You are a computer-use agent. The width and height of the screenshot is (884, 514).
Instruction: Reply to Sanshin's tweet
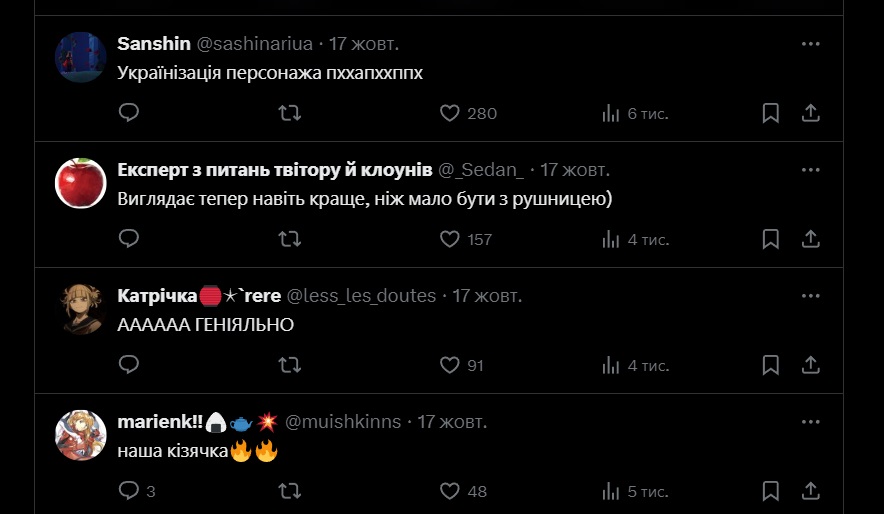[x=129, y=113]
